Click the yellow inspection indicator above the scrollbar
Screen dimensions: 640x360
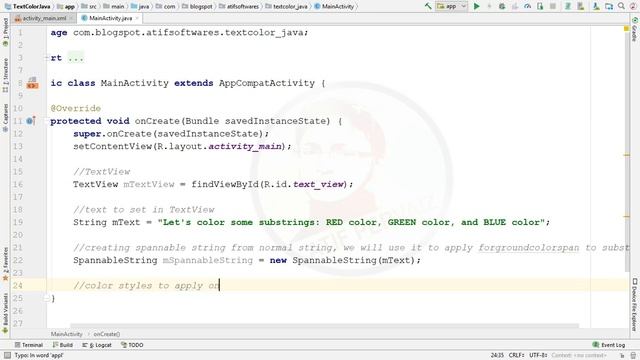626,29
